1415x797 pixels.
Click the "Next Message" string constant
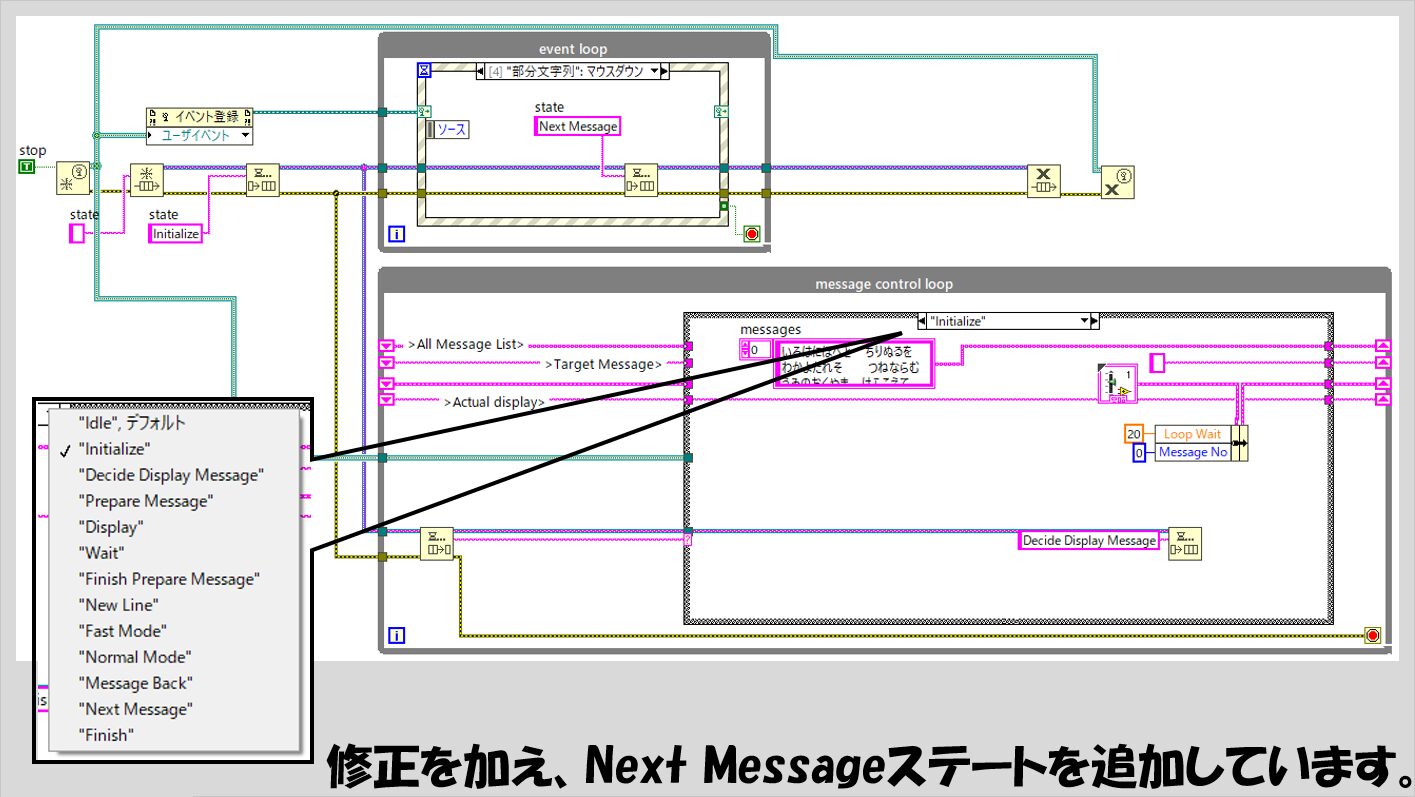click(x=577, y=126)
